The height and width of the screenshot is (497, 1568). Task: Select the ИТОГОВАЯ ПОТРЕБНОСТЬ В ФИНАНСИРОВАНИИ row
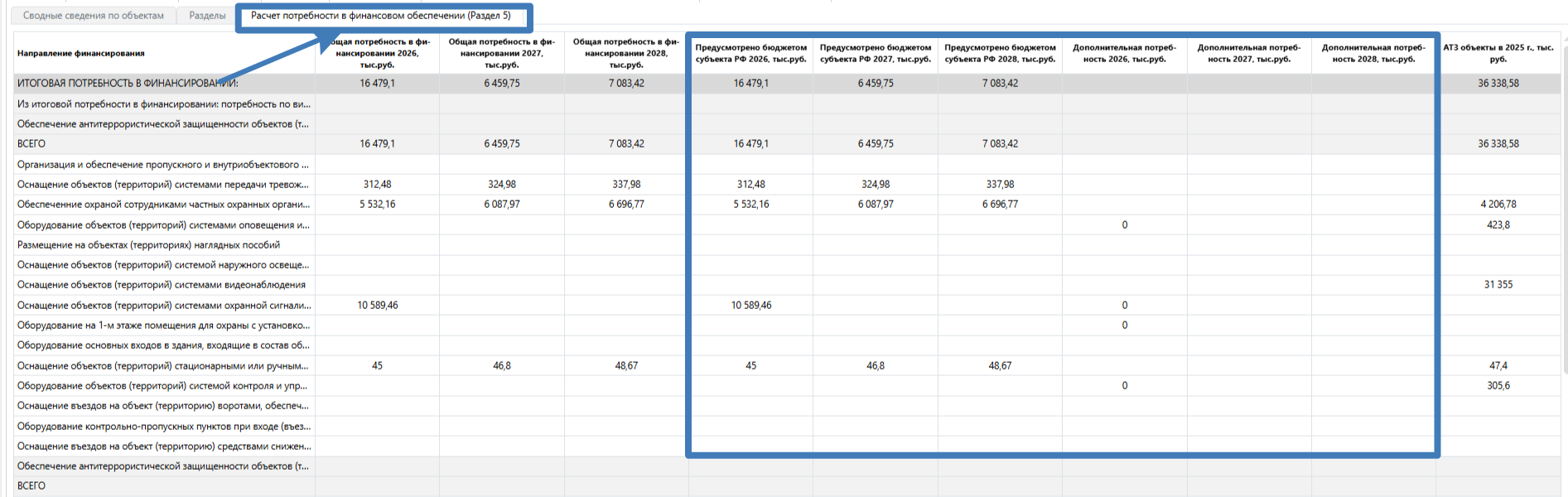[x=128, y=84]
